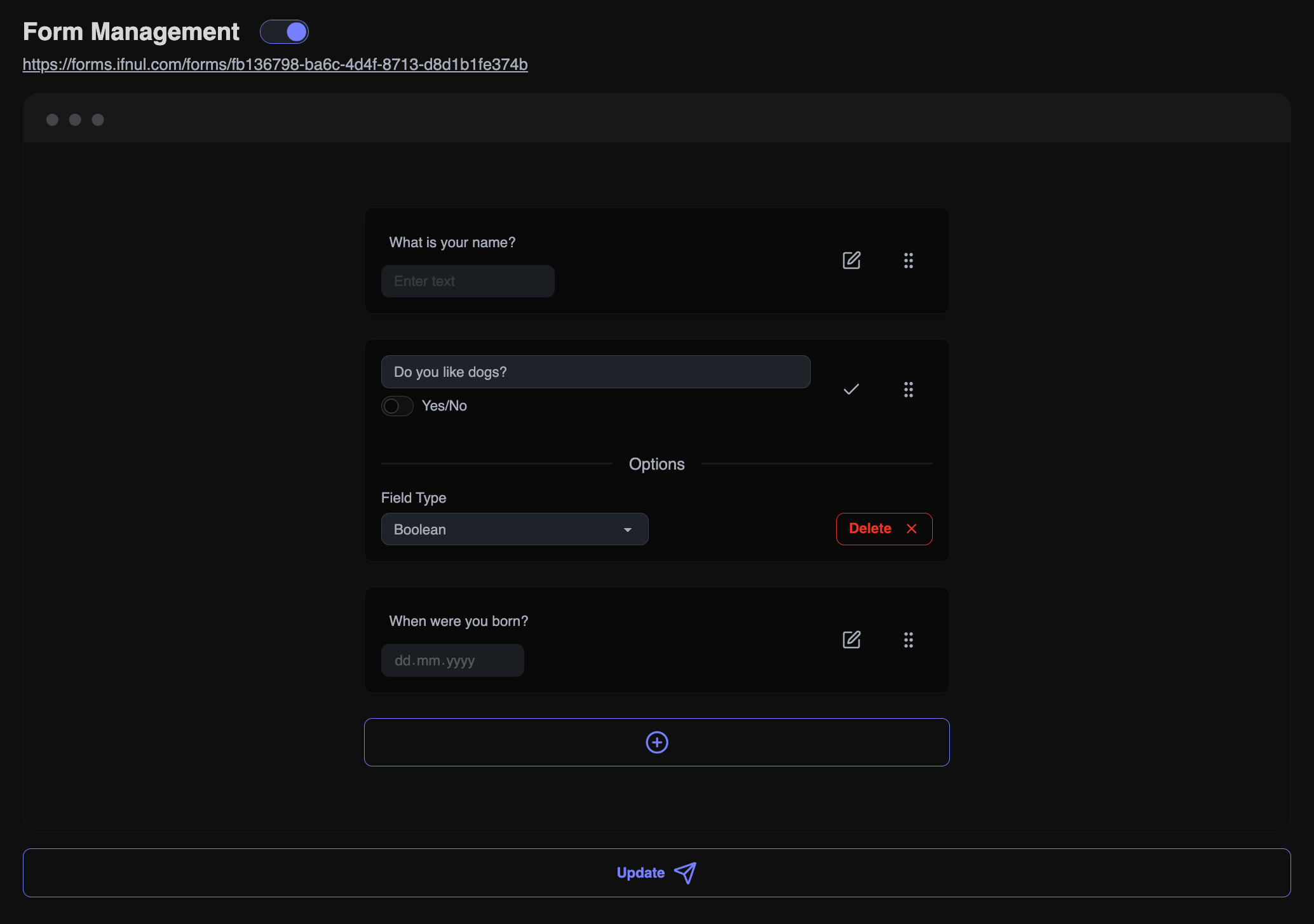Toggle the Form Management switch off

pyautogui.click(x=284, y=32)
